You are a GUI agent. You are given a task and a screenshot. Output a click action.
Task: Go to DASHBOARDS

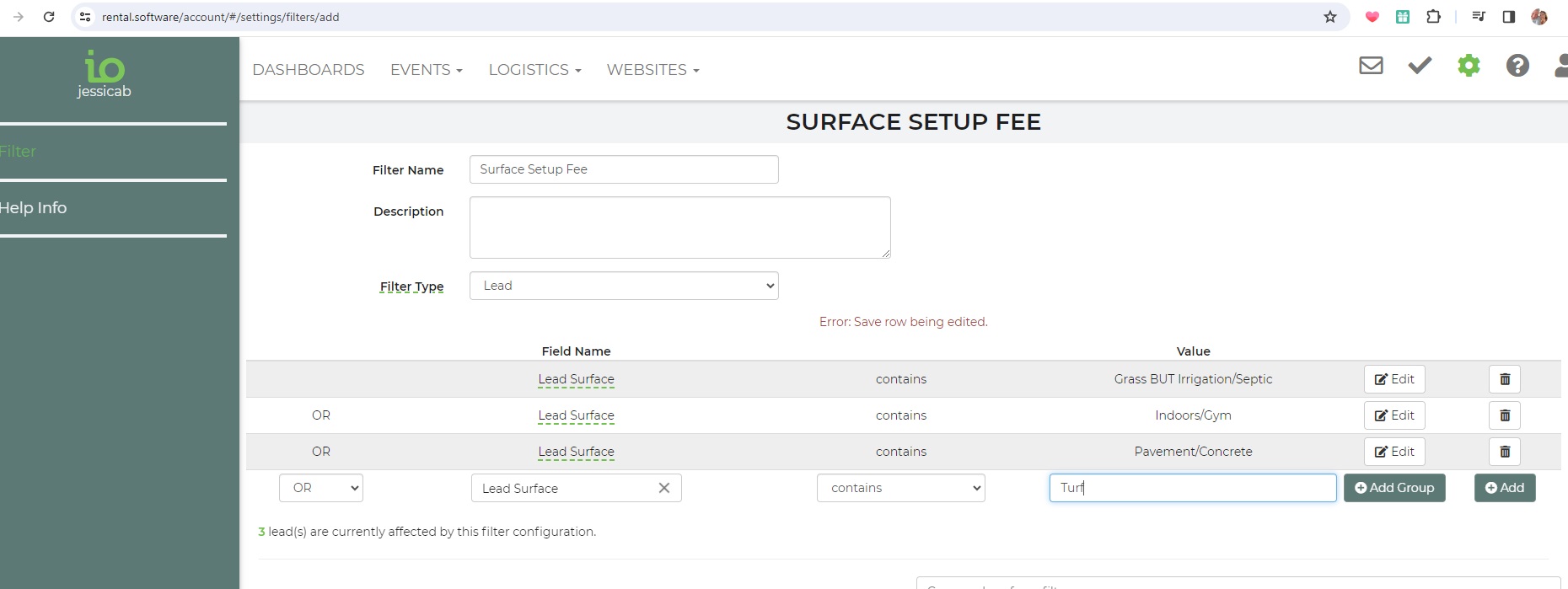(309, 70)
